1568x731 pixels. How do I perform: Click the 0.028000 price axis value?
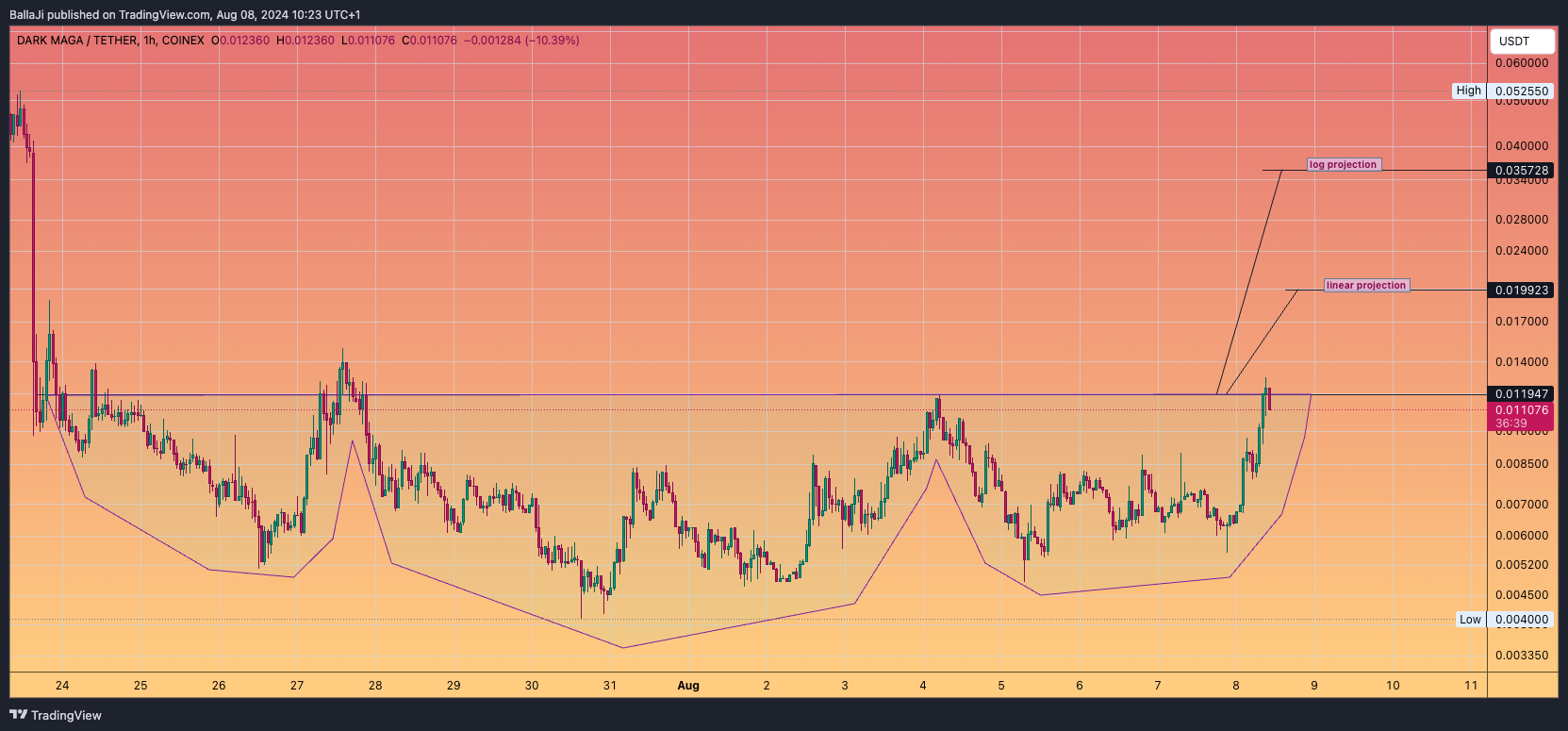1522,220
